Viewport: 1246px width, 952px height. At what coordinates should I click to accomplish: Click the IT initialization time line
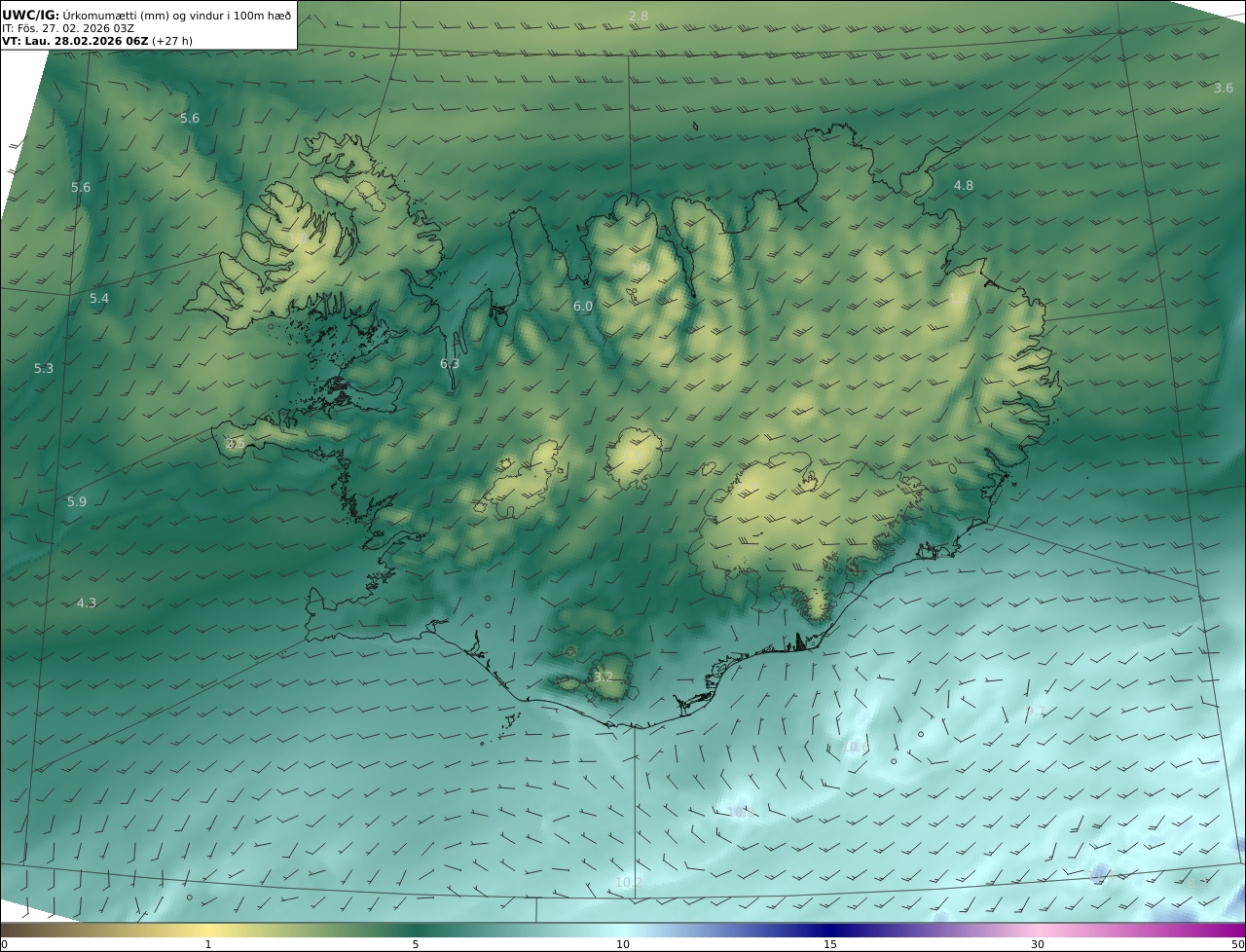point(68,28)
